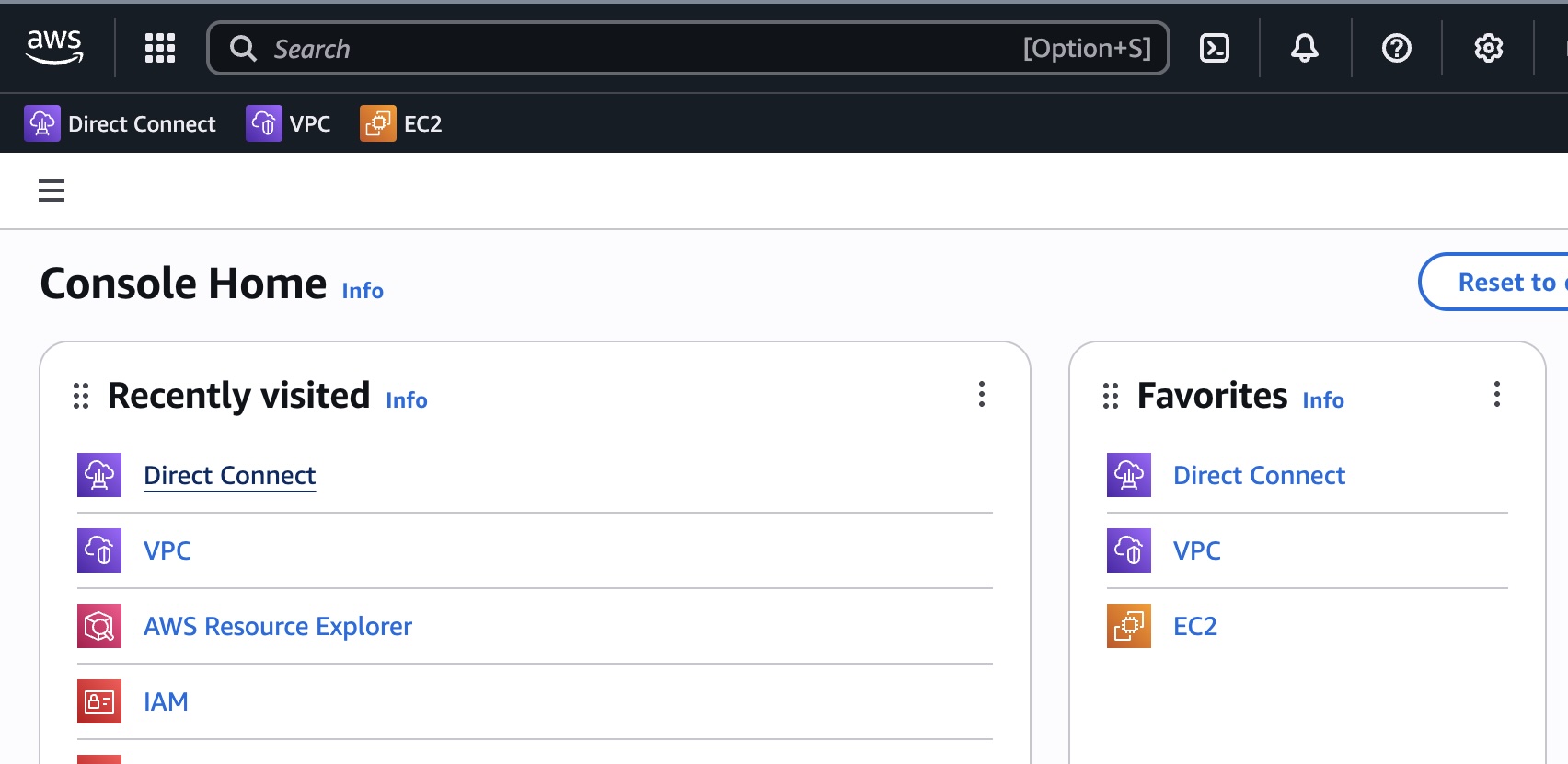
Task: Open Info link beside Favorites
Action: click(1323, 400)
